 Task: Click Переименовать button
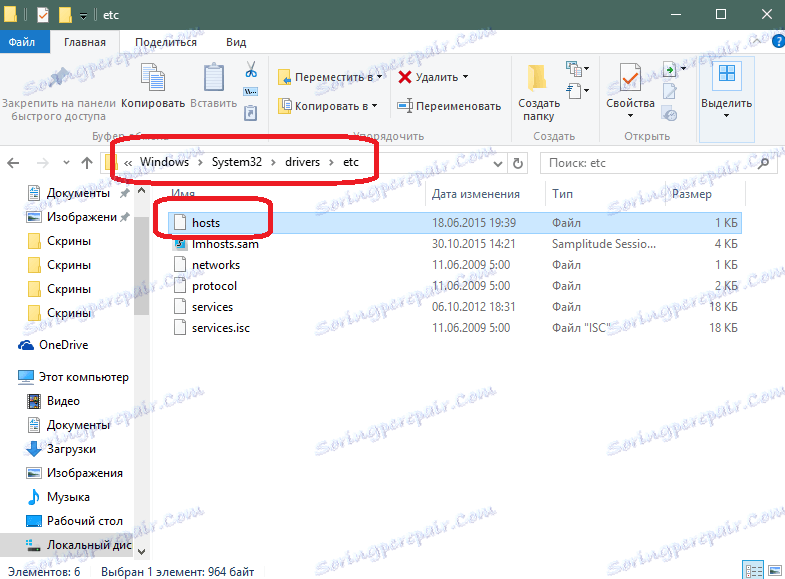tap(449, 106)
